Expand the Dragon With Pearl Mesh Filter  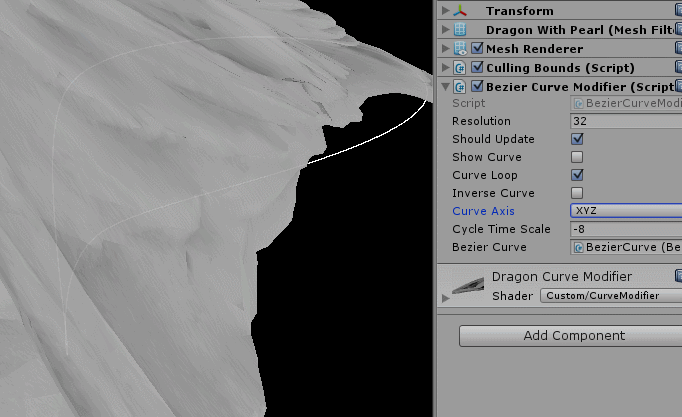point(445,29)
